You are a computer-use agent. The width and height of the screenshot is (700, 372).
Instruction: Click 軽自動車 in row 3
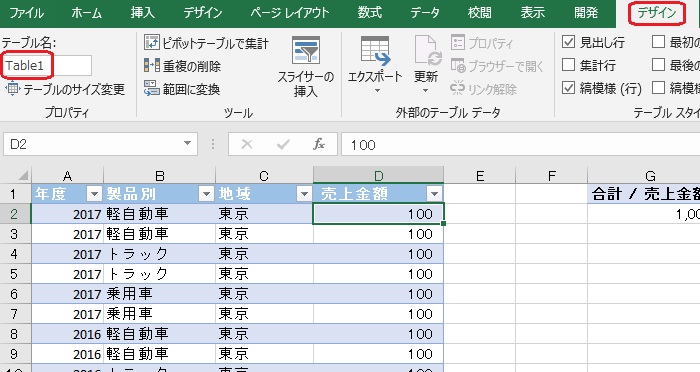pyautogui.click(x=159, y=234)
